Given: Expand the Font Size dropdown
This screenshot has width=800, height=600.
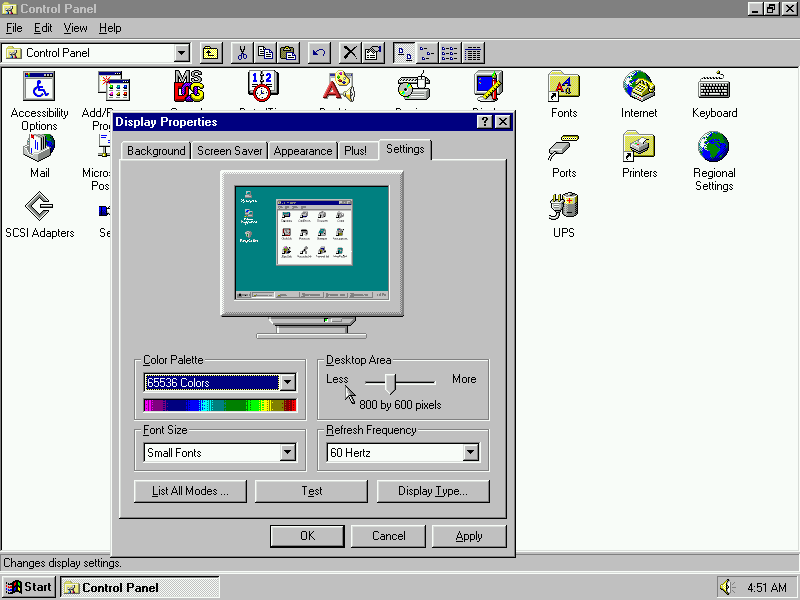Looking at the screenshot, I should pyautogui.click(x=288, y=453).
